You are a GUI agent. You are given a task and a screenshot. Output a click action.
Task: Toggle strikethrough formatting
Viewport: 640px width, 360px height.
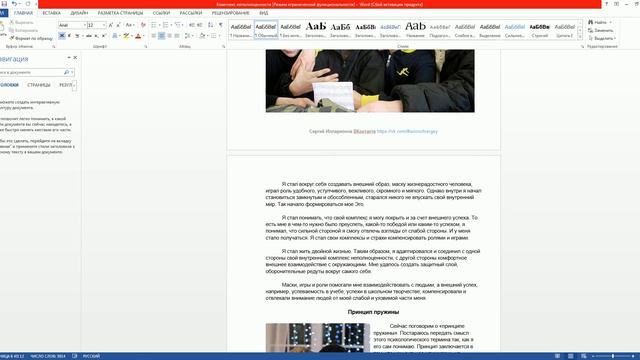tap(89, 36)
